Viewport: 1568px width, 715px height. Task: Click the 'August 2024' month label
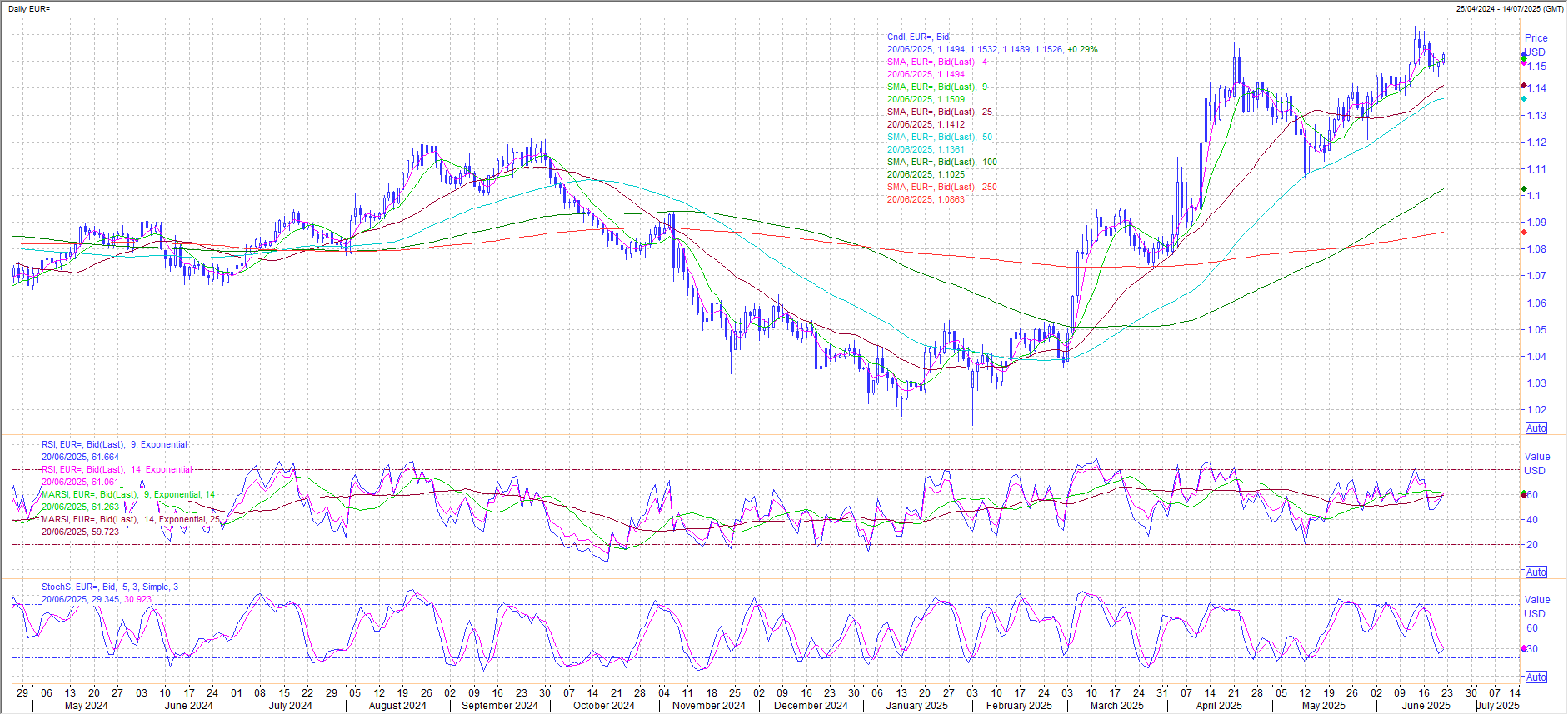click(x=397, y=706)
